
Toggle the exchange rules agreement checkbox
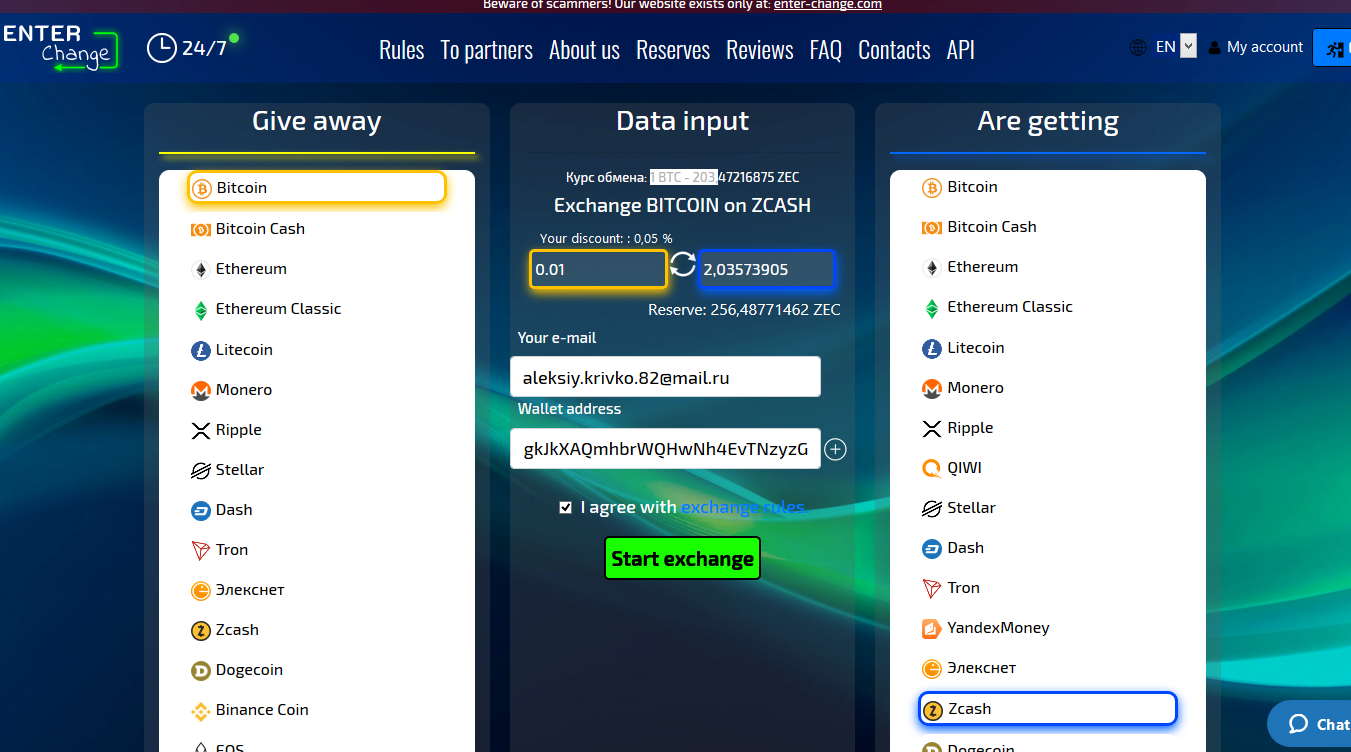pos(566,507)
